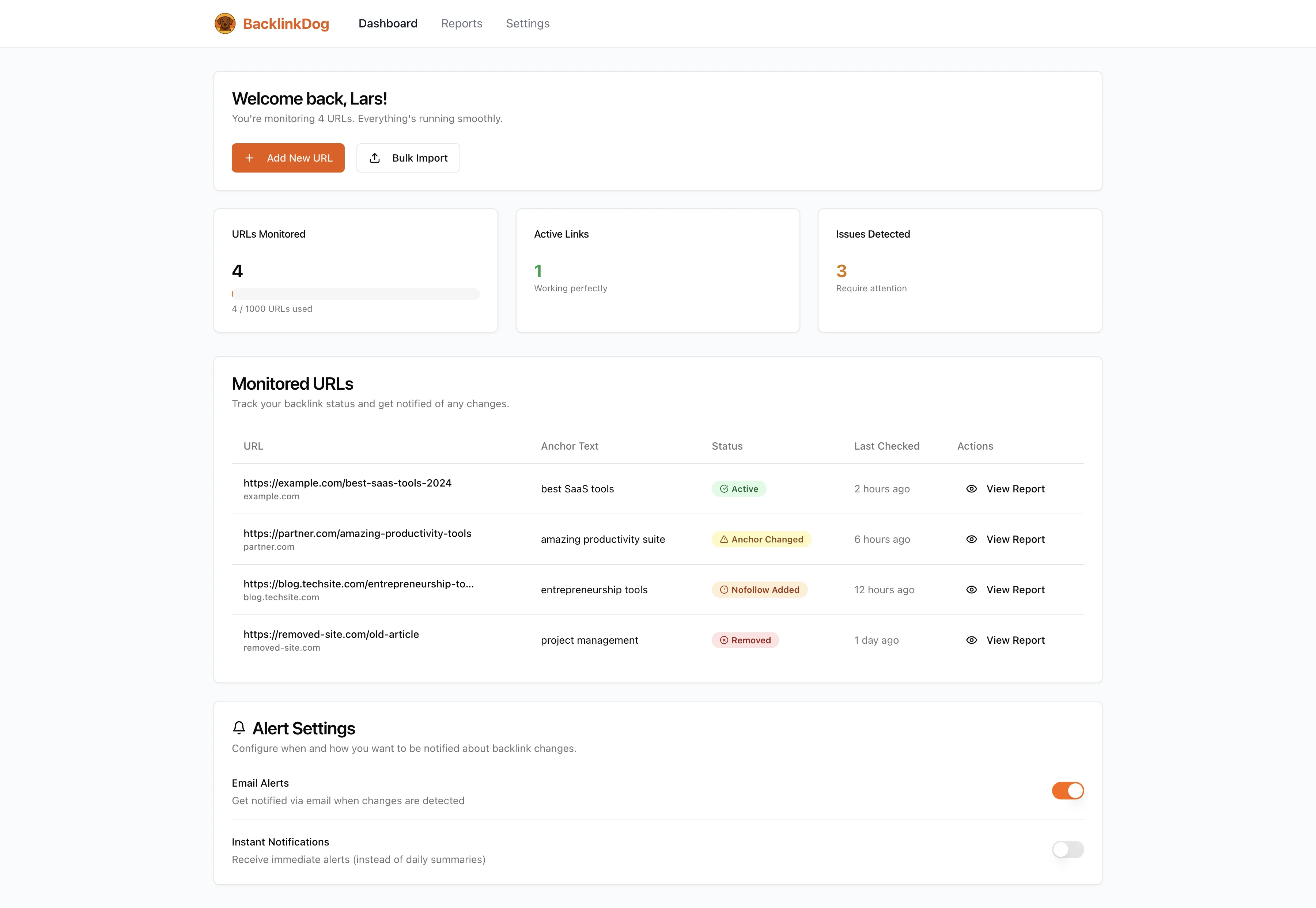Enable the Instant Notifications toggle
Screen dimensions: 1316x908
1067,850
